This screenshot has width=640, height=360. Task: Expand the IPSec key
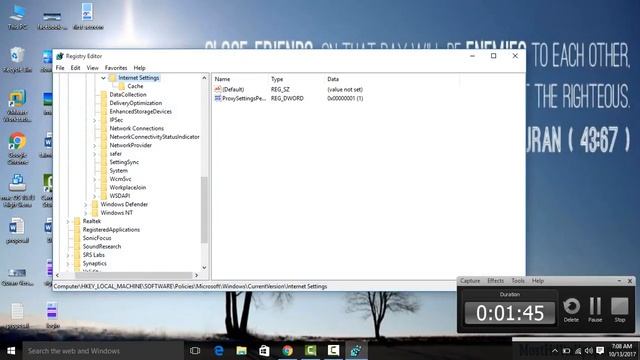coord(94,120)
